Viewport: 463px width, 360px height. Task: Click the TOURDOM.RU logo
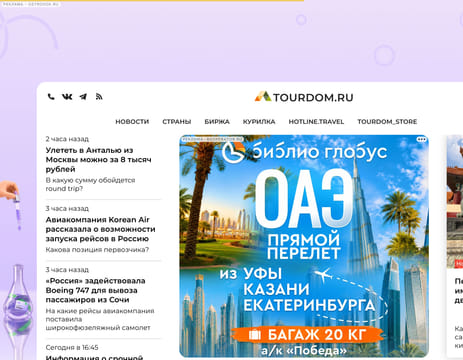(304, 97)
